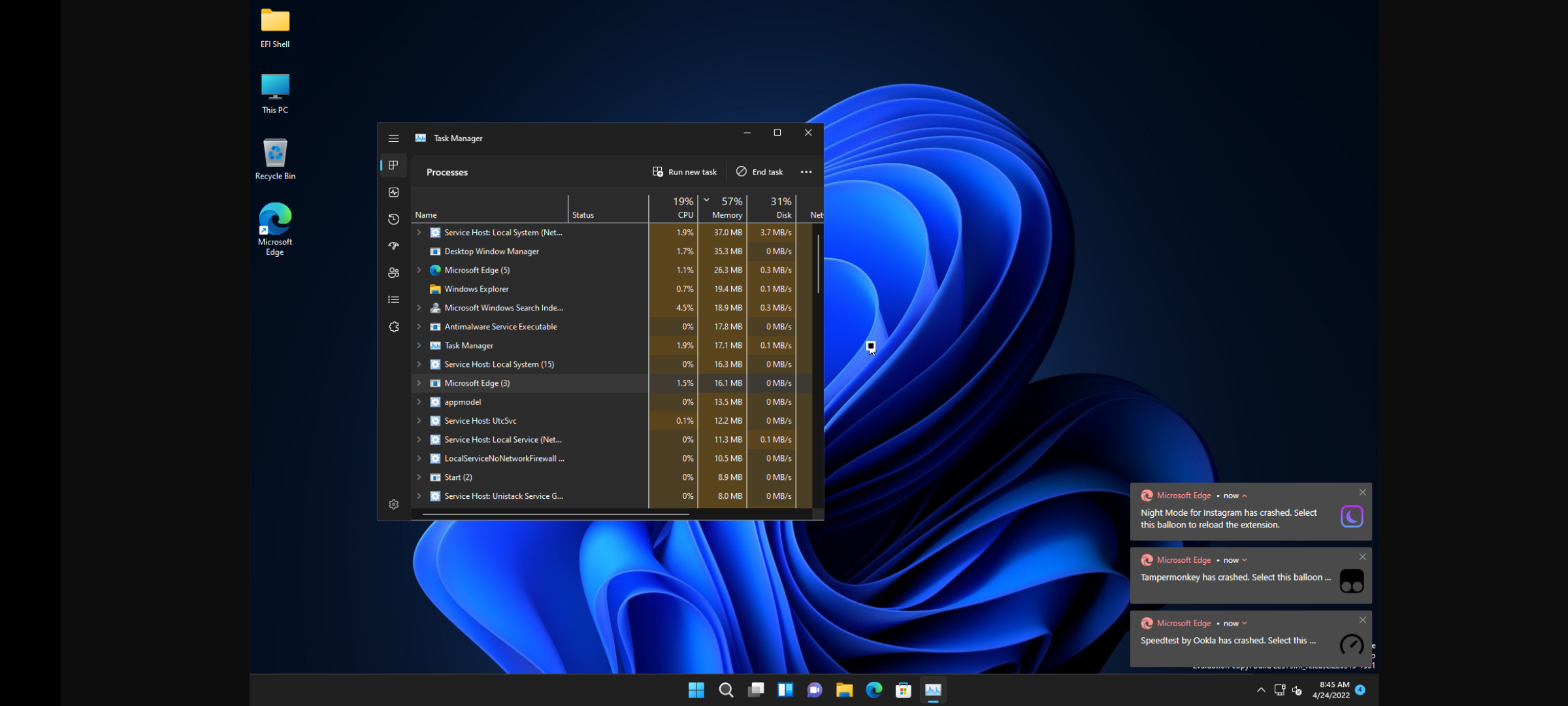Expand the Microsoft Edge (5) process group
Viewport: 1568px width, 706px height.
point(419,270)
